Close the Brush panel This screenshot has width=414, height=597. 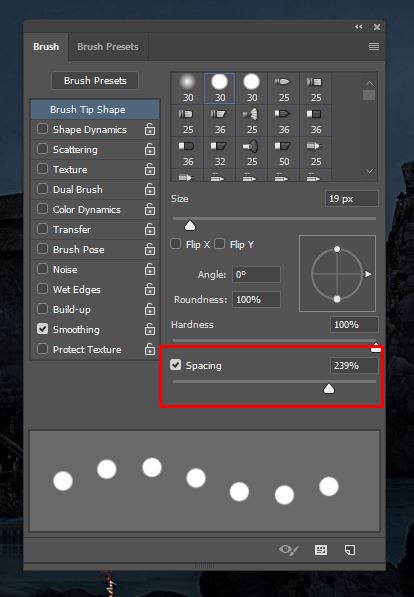tap(377, 27)
